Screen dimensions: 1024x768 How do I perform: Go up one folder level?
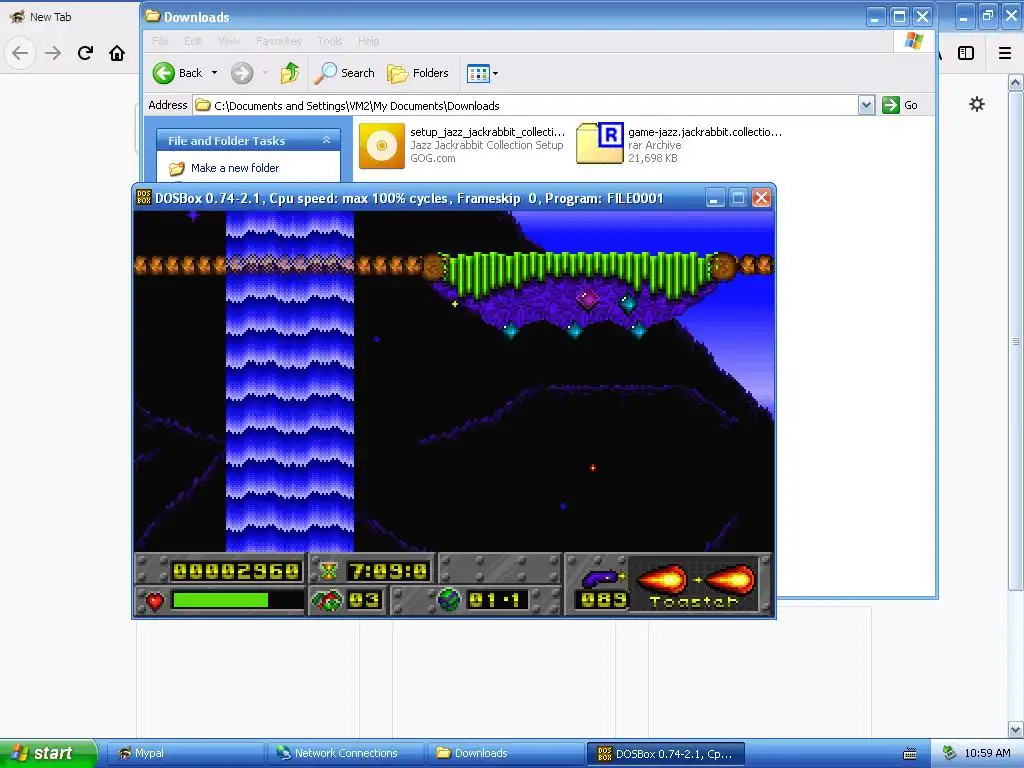coord(290,73)
